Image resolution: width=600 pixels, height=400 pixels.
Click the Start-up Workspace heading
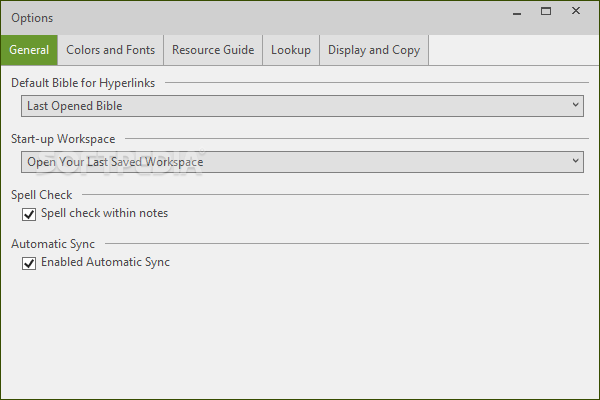pyautogui.click(x=63, y=139)
